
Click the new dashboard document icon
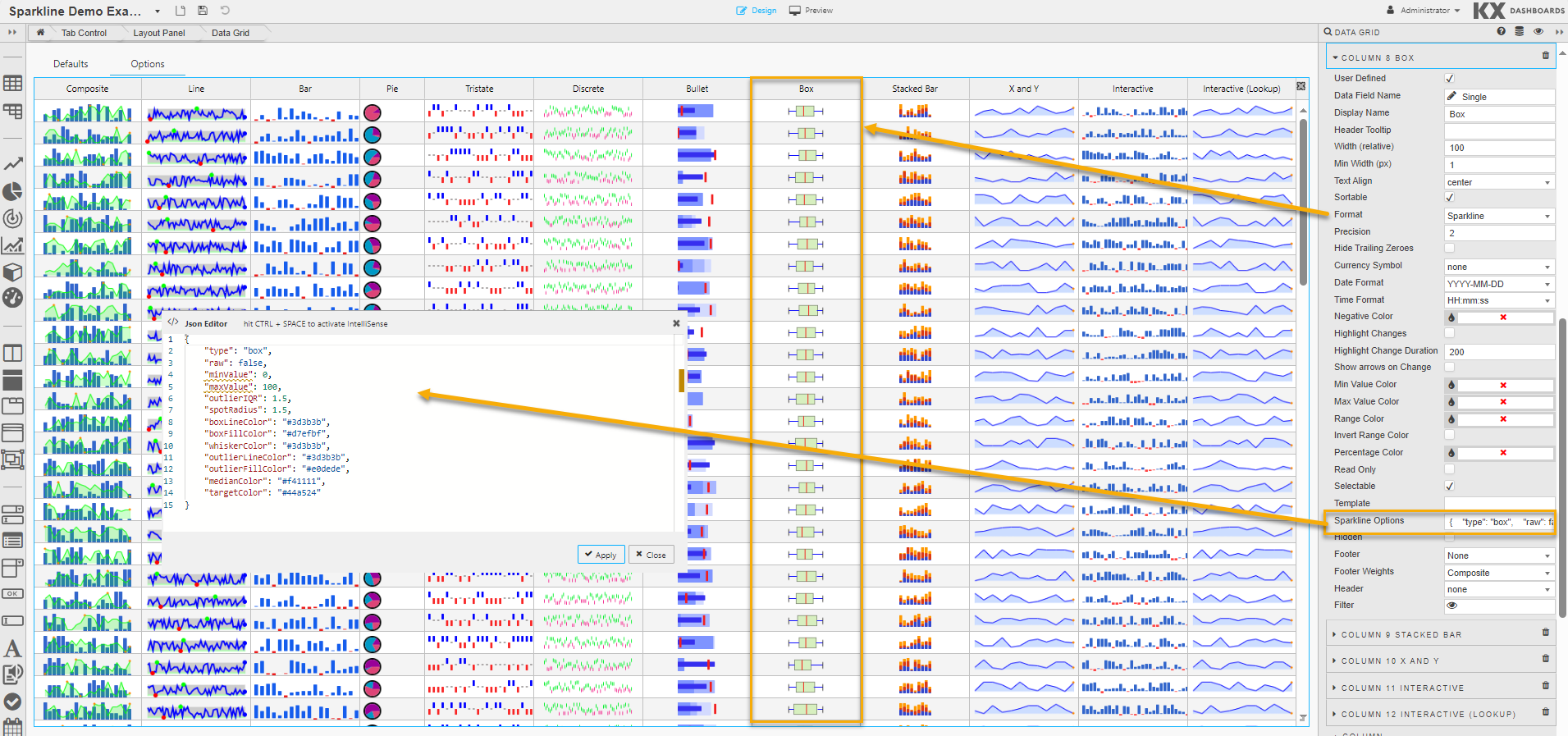[x=181, y=11]
